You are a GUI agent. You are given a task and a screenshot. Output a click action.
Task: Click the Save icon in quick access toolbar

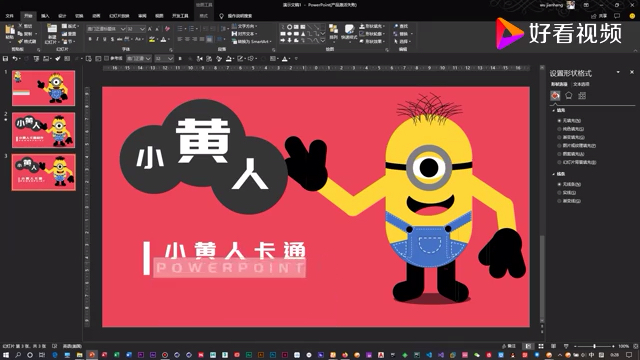pos(5,59)
